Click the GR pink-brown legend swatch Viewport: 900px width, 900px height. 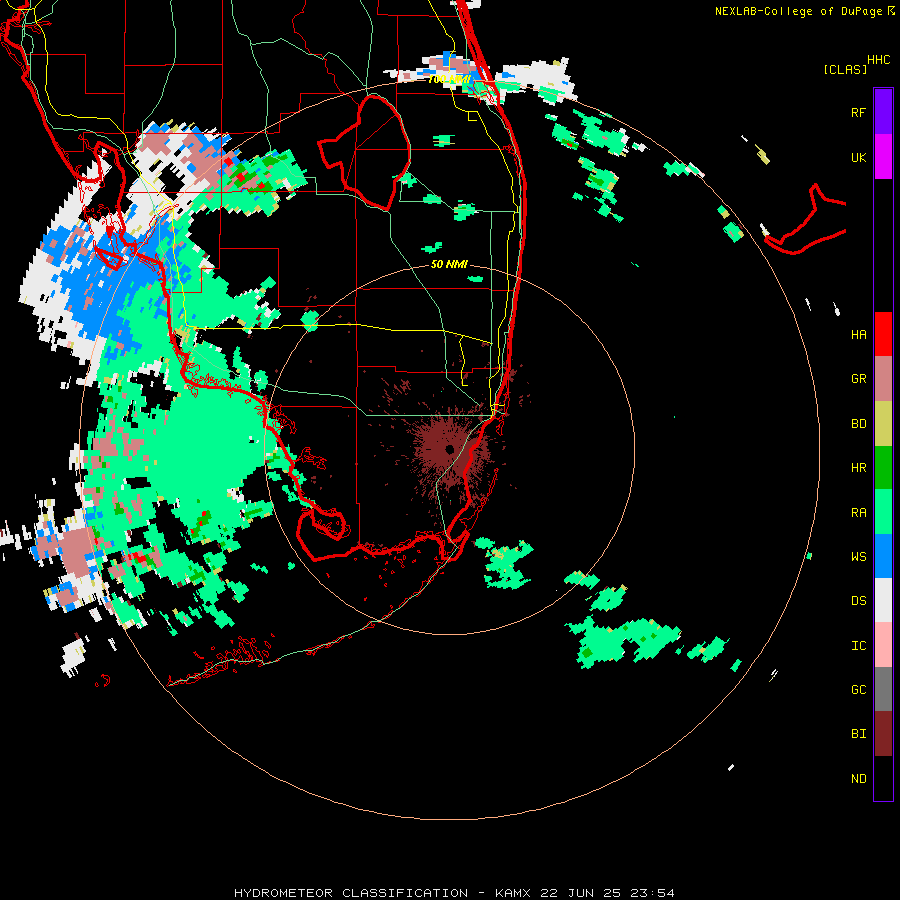883,379
